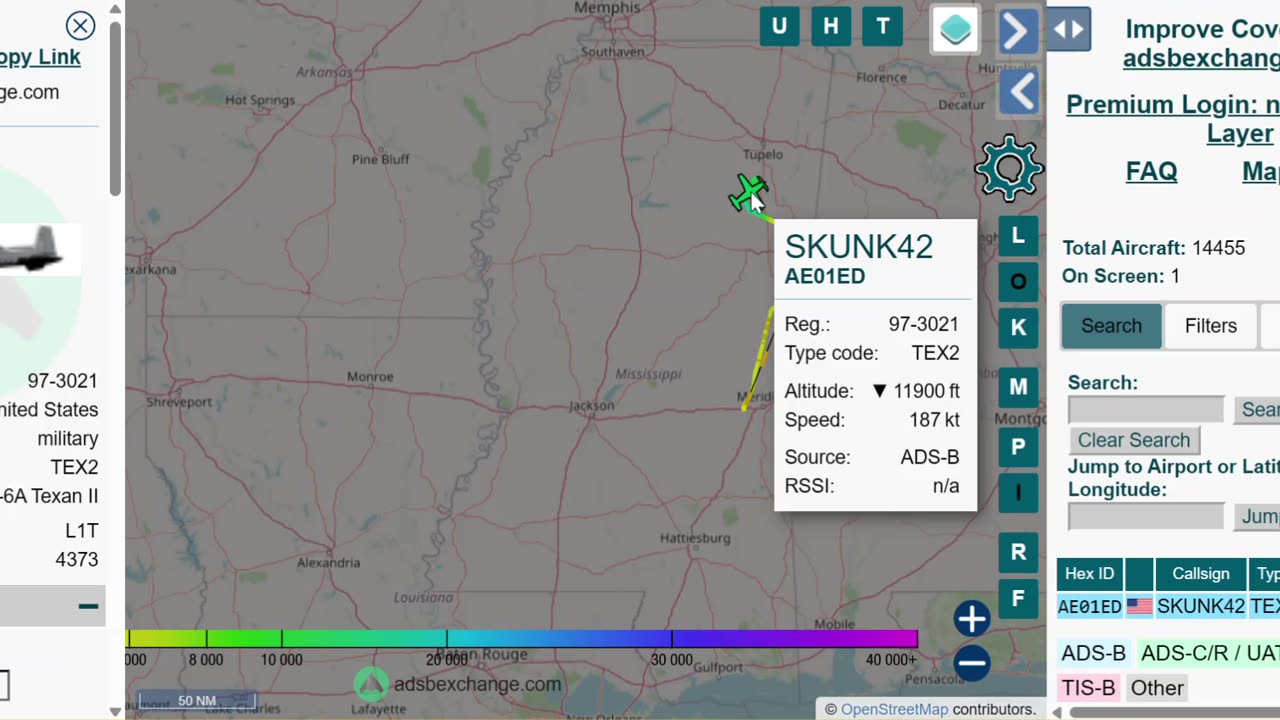Click type code TEX2 in popup
Screen dimensions: 1280x720
coord(935,353)
